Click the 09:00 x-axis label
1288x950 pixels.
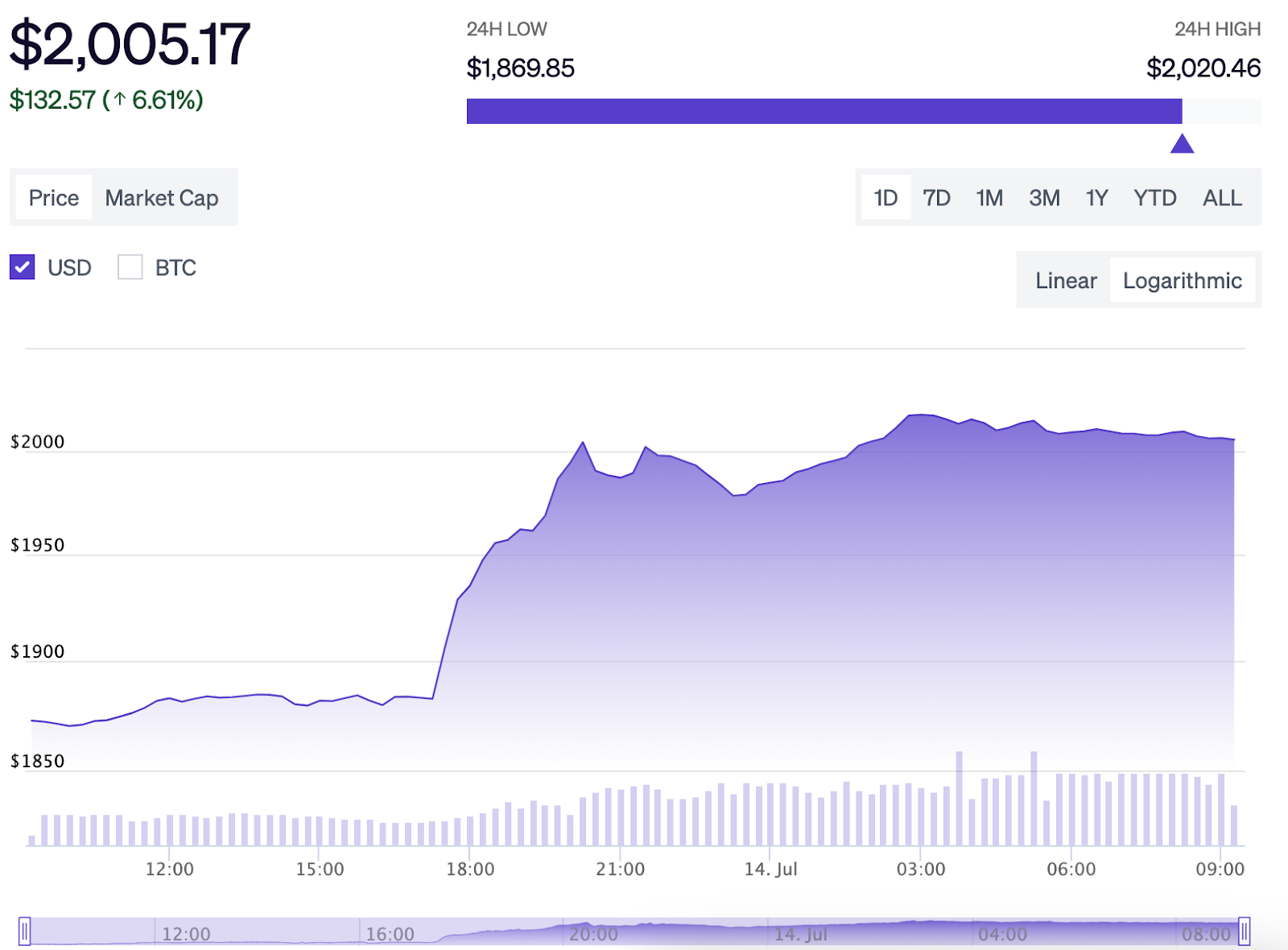coord(1220,869)
